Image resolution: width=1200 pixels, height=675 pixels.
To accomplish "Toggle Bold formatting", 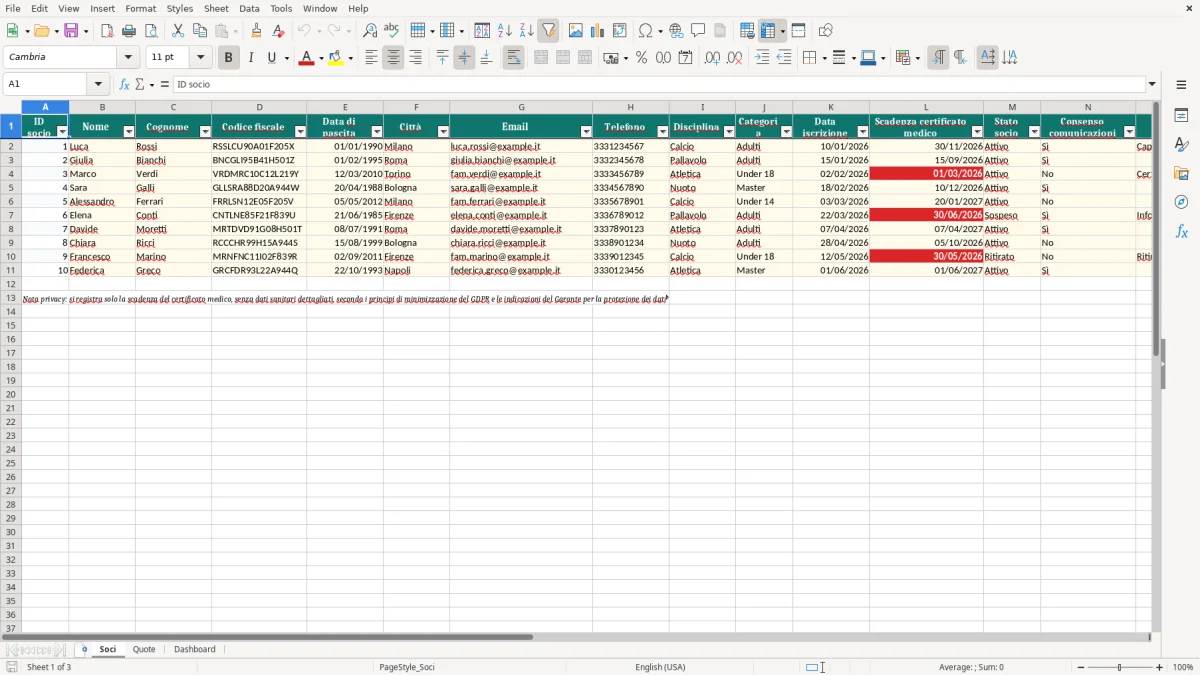I will pyautogui.click(x=228, y=58).
